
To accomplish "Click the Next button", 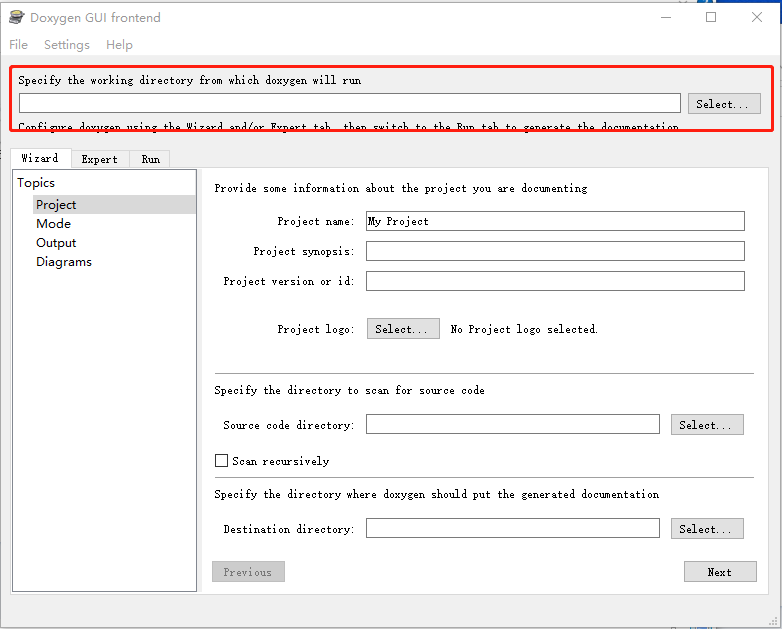I will coord(720,572).
